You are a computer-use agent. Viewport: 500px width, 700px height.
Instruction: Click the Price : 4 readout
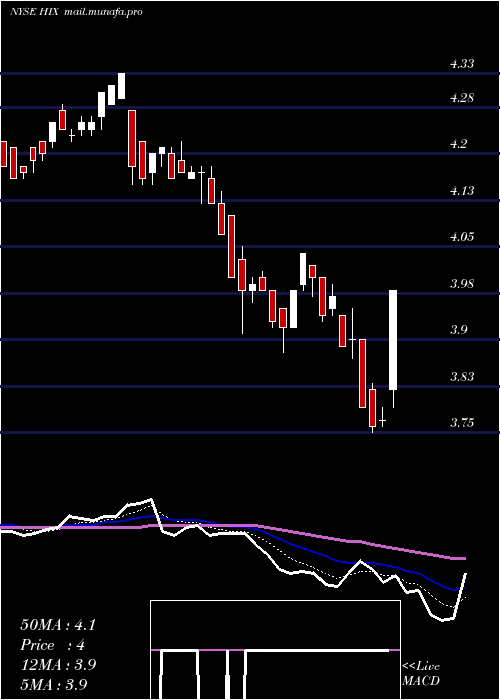point(52,645)
